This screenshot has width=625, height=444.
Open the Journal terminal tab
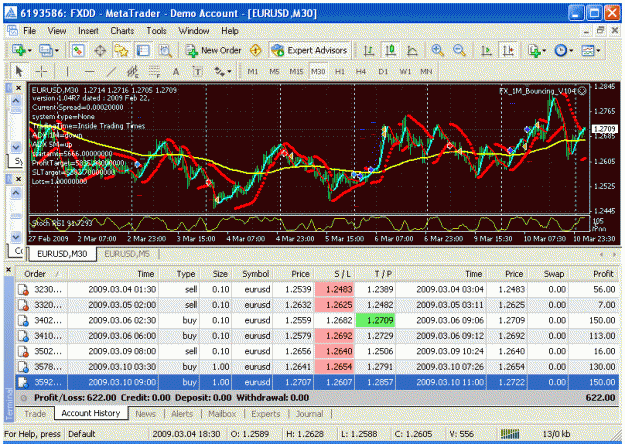(x=309, y=414)
